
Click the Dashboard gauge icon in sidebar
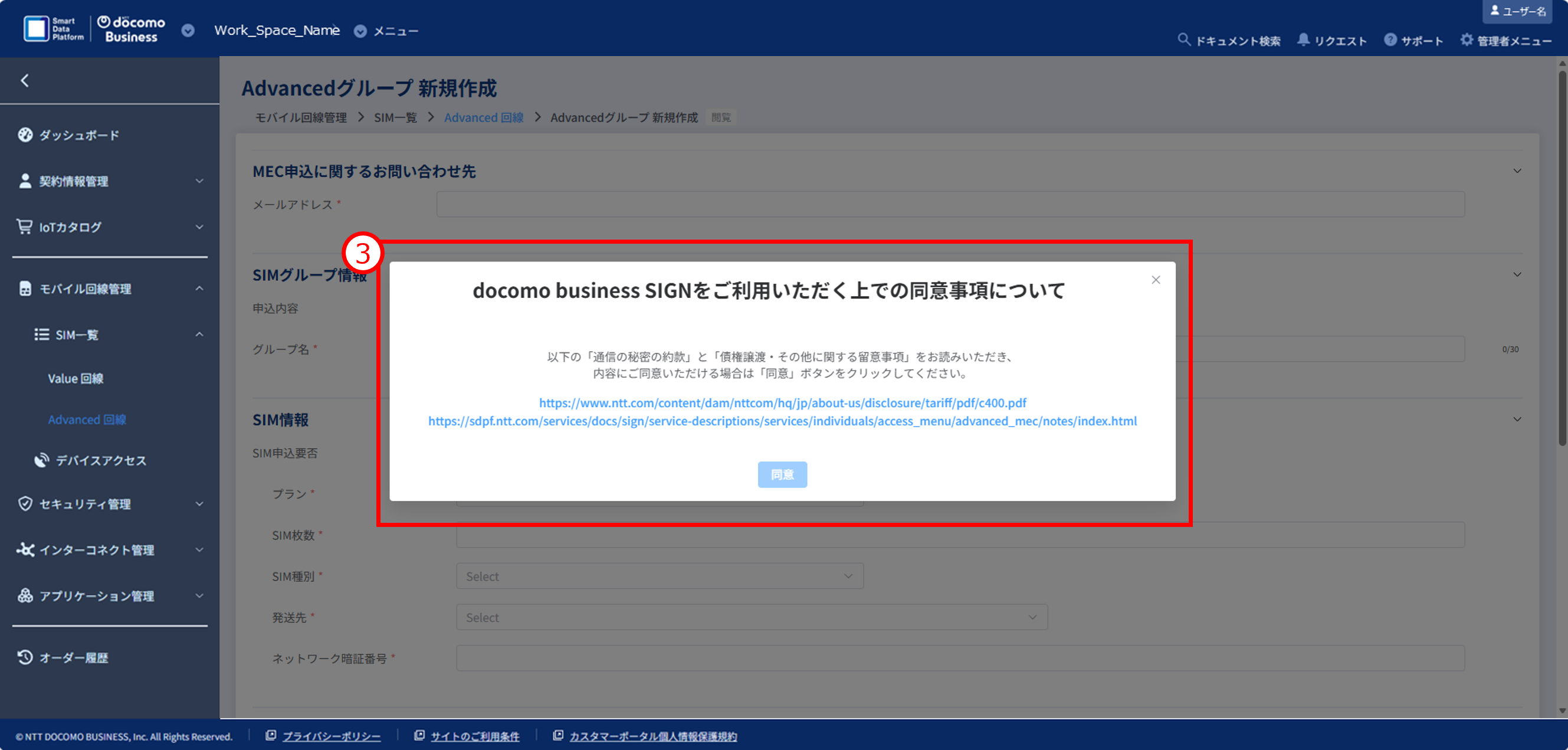click(25, 135)
